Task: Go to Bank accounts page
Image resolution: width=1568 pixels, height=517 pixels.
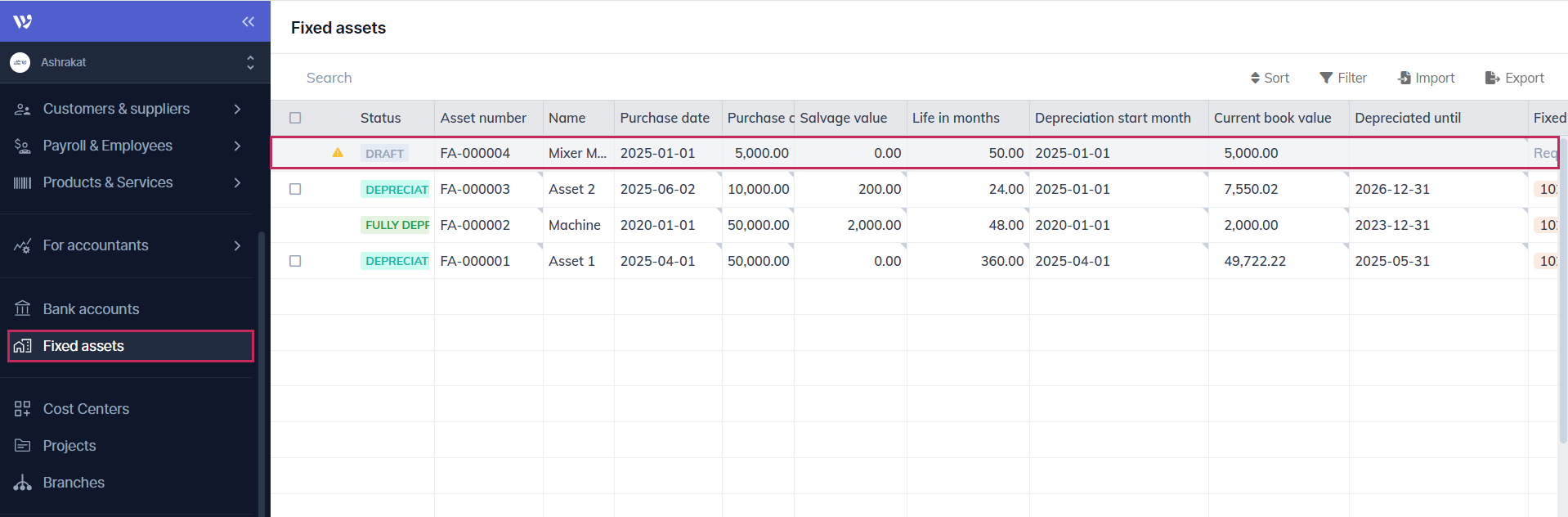Action: point(91,309)
